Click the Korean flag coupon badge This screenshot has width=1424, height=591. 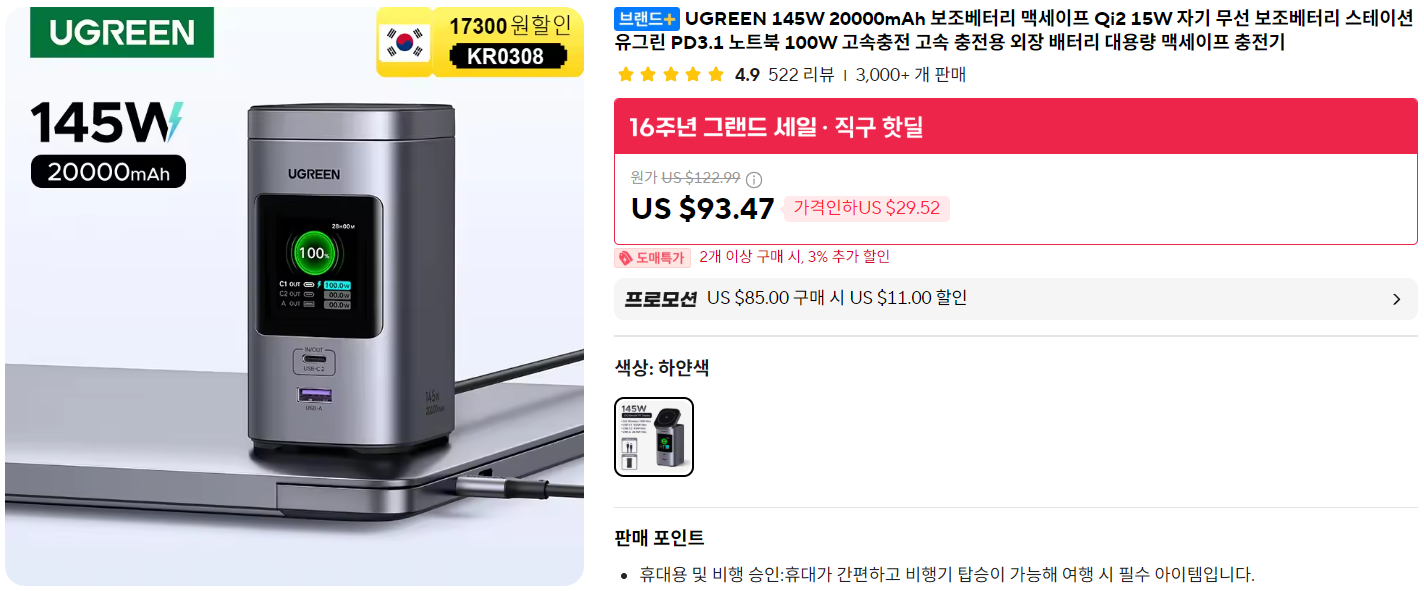[404, 41]
